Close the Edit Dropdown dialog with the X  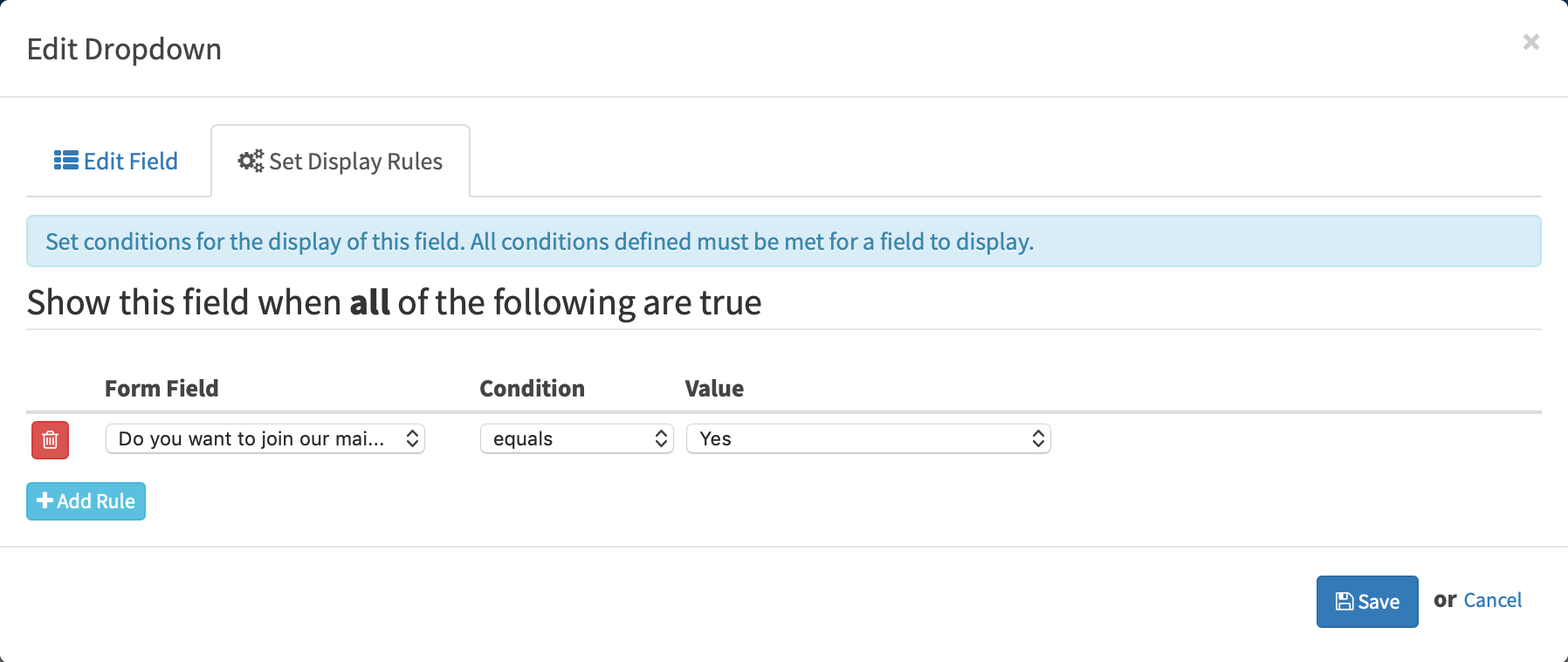coord(1530,42)
